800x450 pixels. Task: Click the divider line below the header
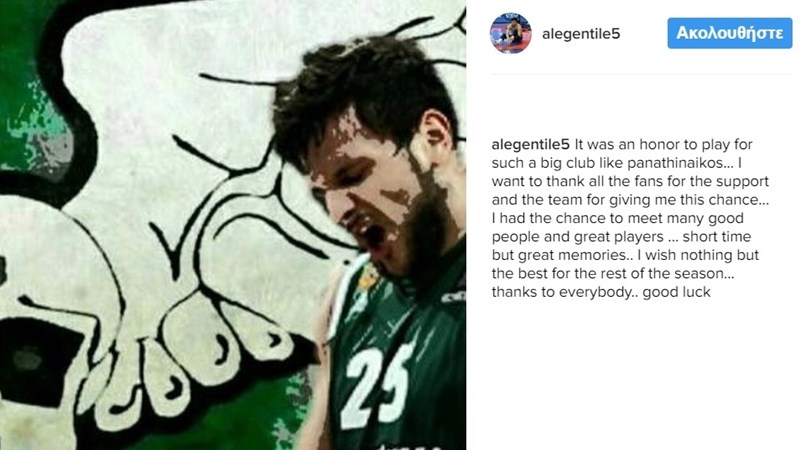pos(642,74)
